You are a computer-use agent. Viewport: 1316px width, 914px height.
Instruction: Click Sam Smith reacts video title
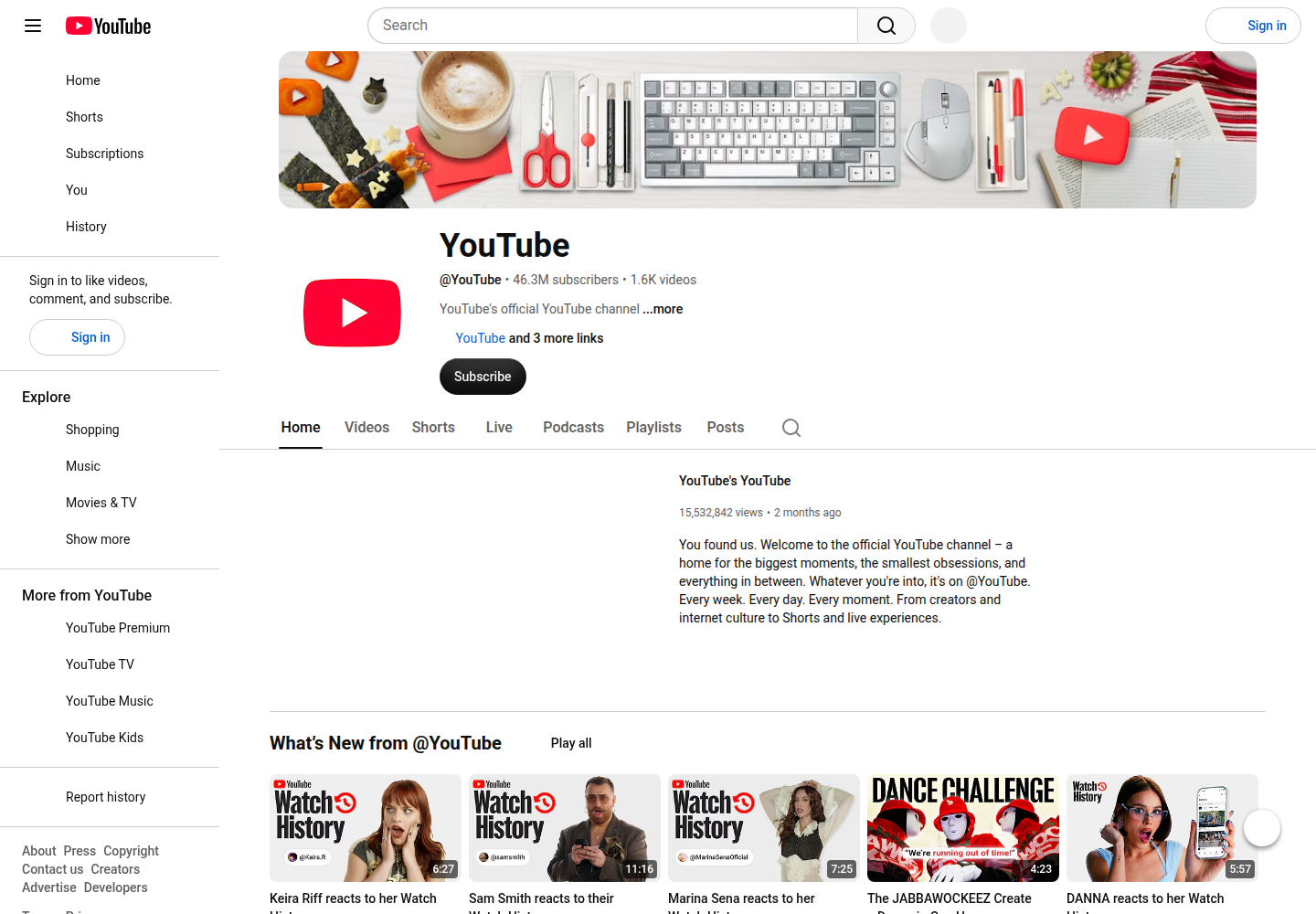coord(541,902)
